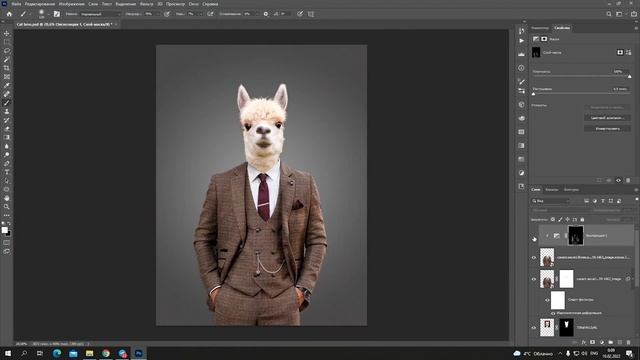Select the Brush tool in left toolbar

point(7,103)
